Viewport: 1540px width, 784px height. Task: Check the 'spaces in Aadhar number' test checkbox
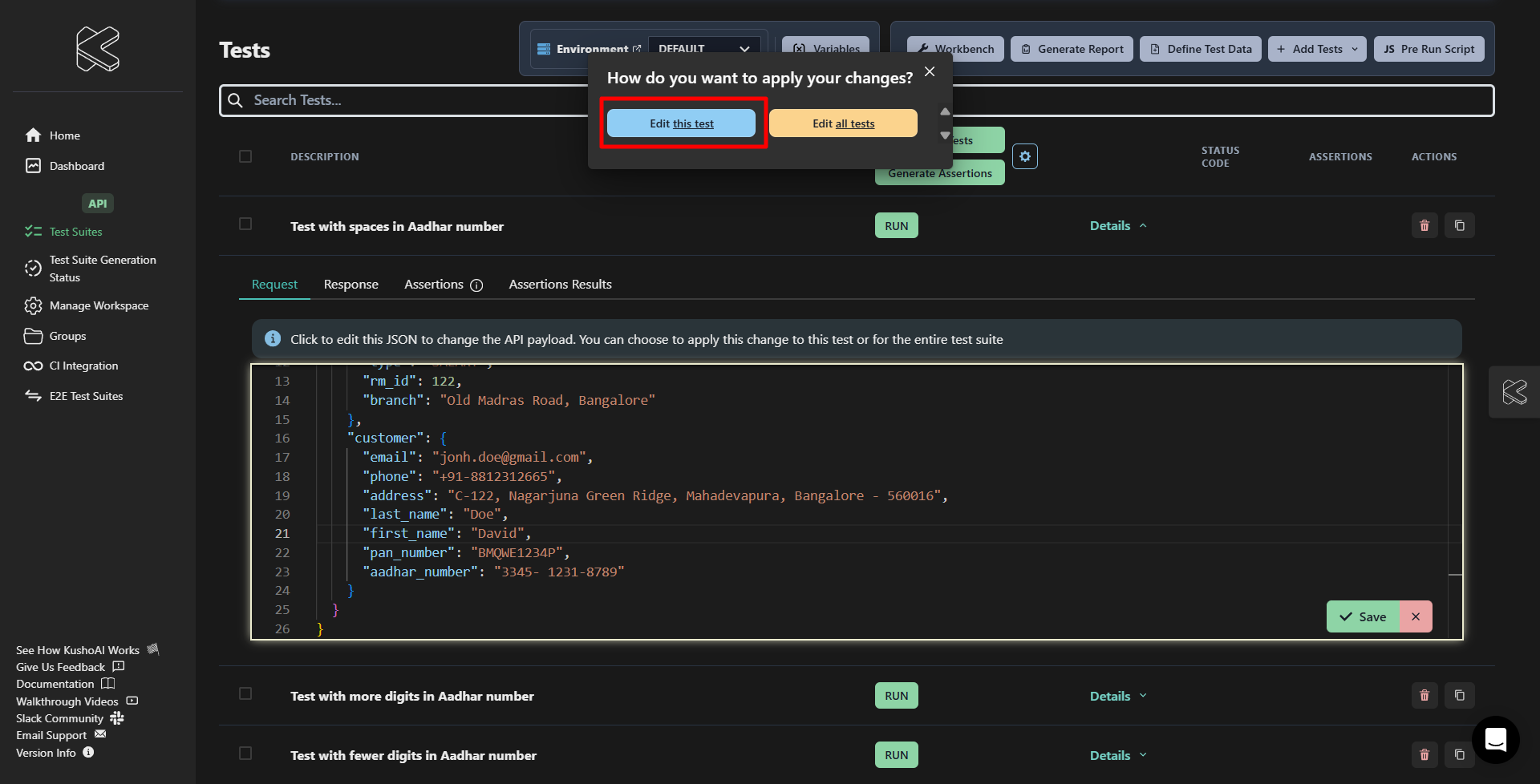coord(245,224)
